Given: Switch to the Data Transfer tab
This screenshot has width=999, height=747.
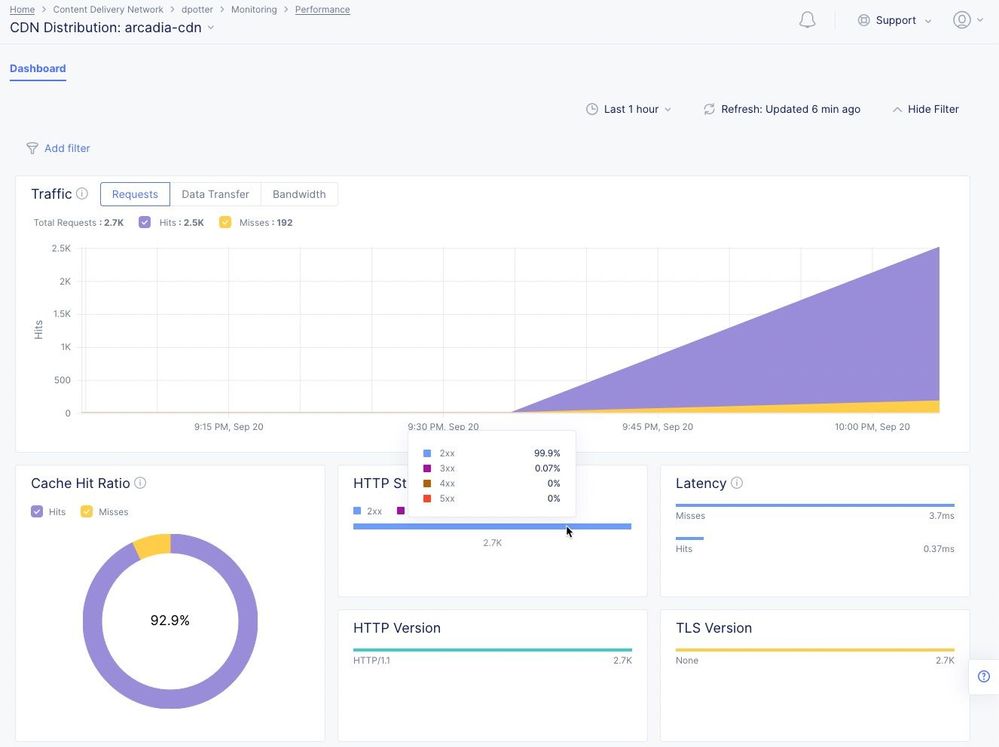Looking at the screenshot, I should 215,194.
